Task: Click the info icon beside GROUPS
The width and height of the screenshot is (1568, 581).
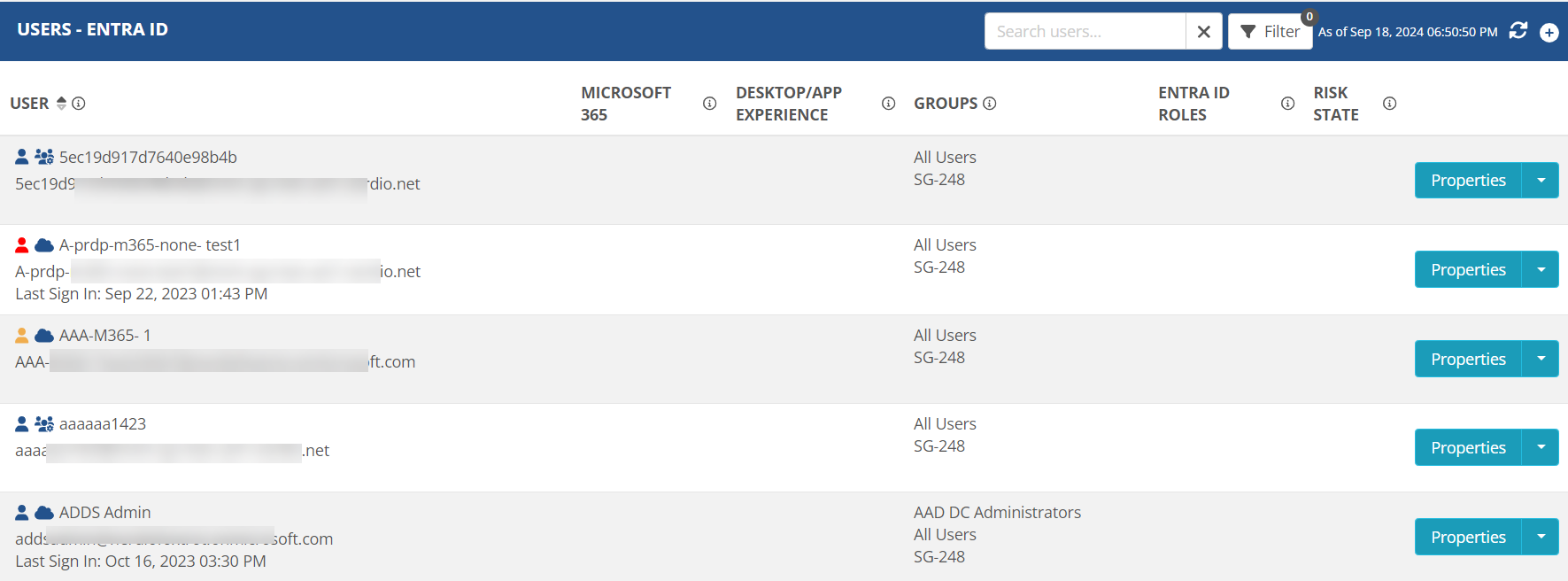Action: click(x=990, y=104)
